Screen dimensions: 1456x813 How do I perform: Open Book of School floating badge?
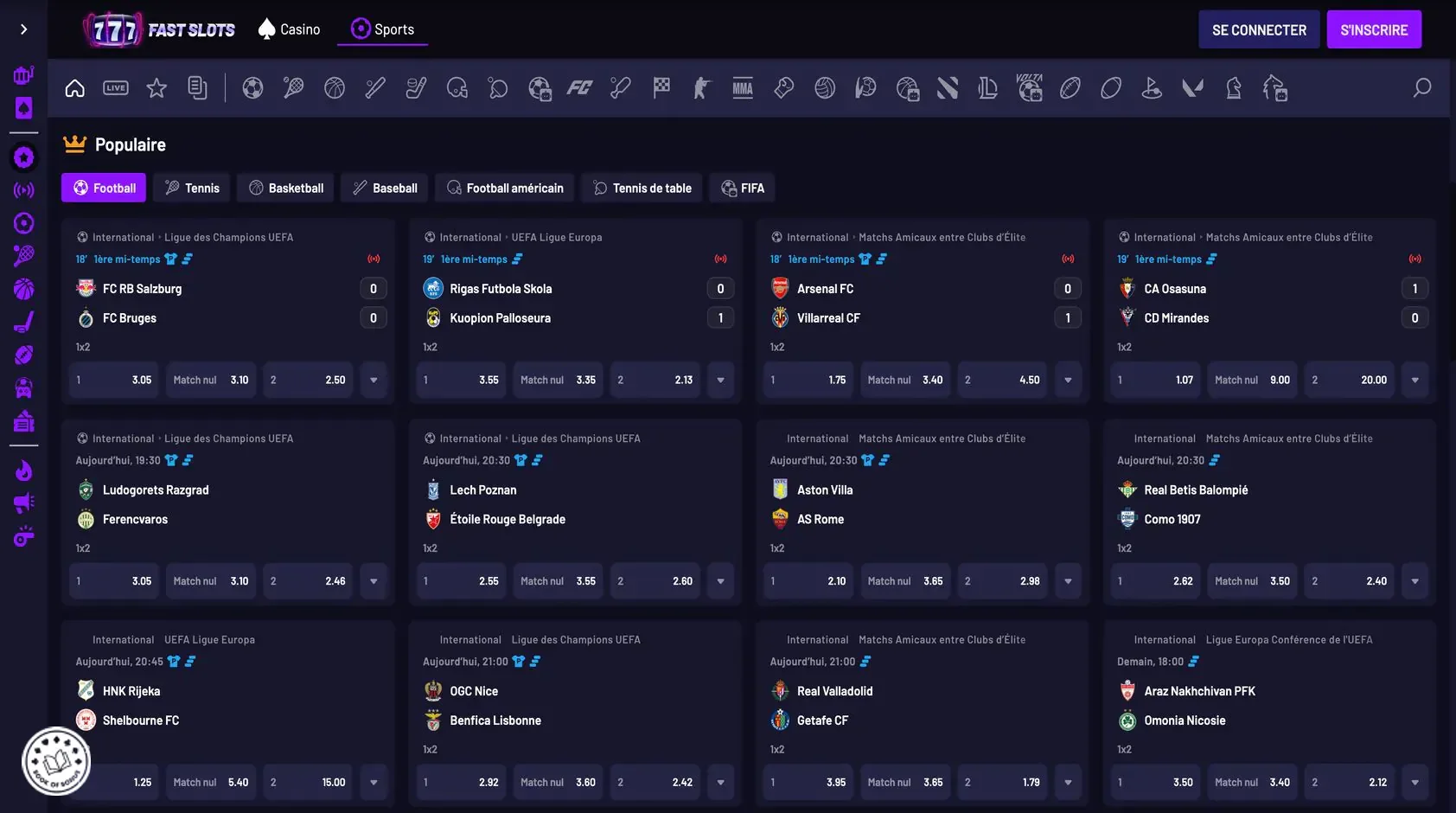pyautogui.click(x=56, y=761)
